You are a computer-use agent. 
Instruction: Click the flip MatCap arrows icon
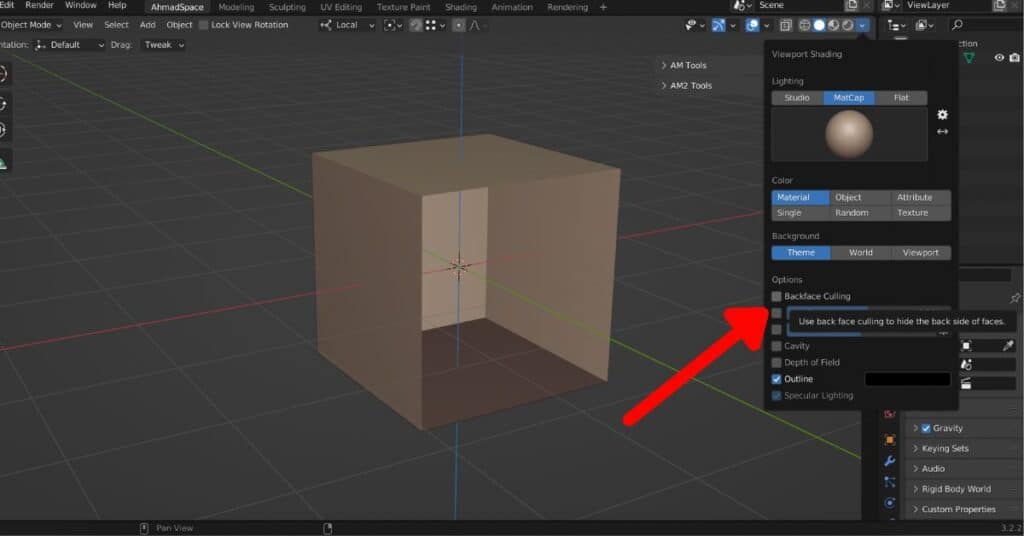[x=942, y=132]
